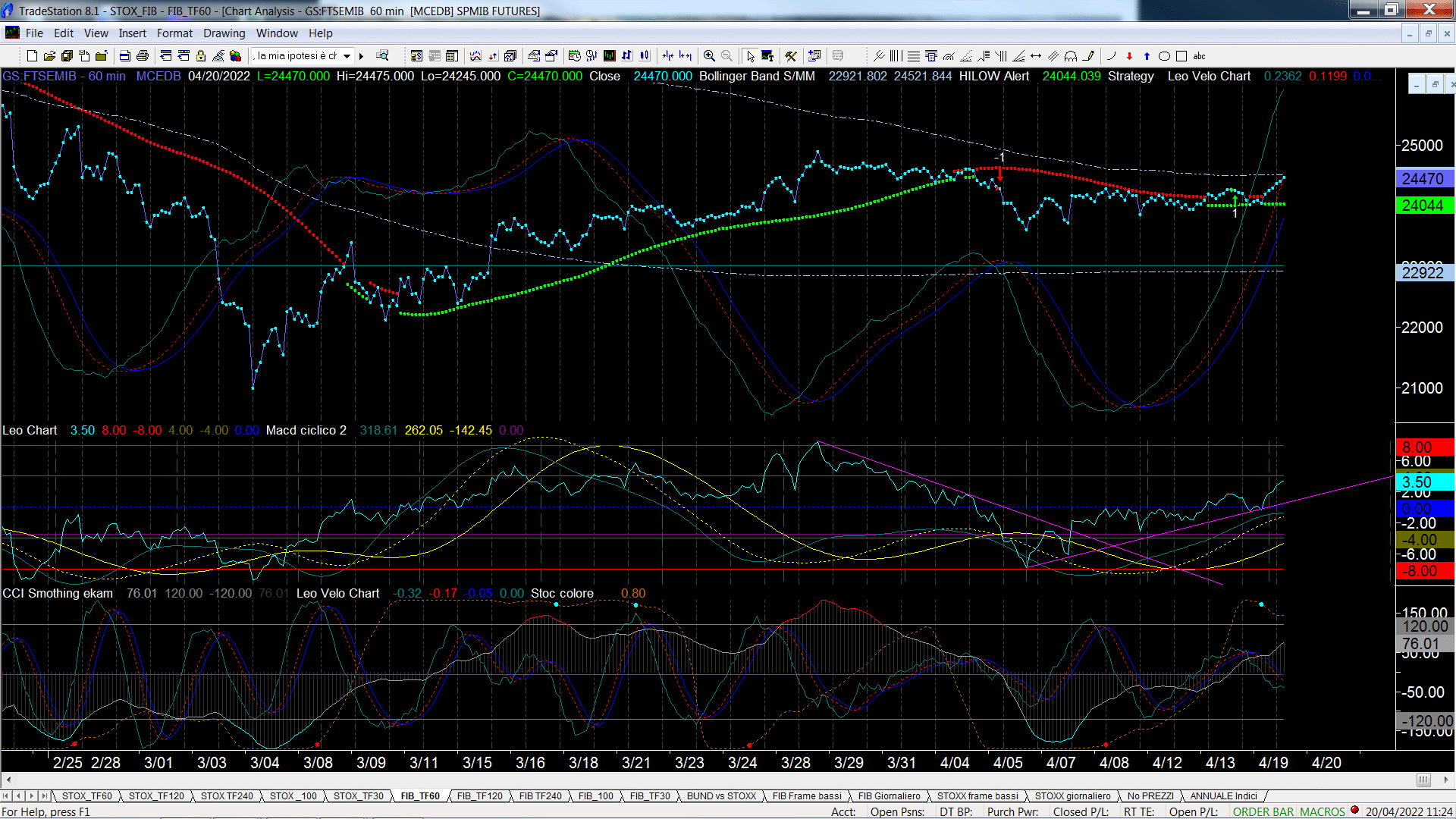Click the last-tab navigation arrow
Viewport: 1456px width, 819px height.
[45, 796]
